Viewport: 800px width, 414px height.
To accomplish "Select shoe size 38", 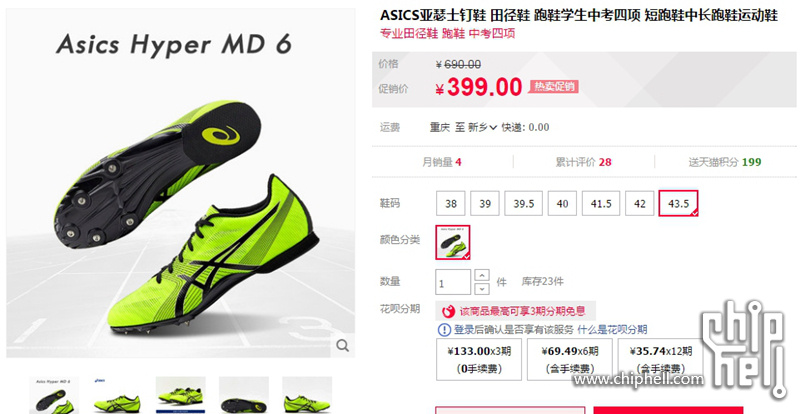I will [451, 203].
